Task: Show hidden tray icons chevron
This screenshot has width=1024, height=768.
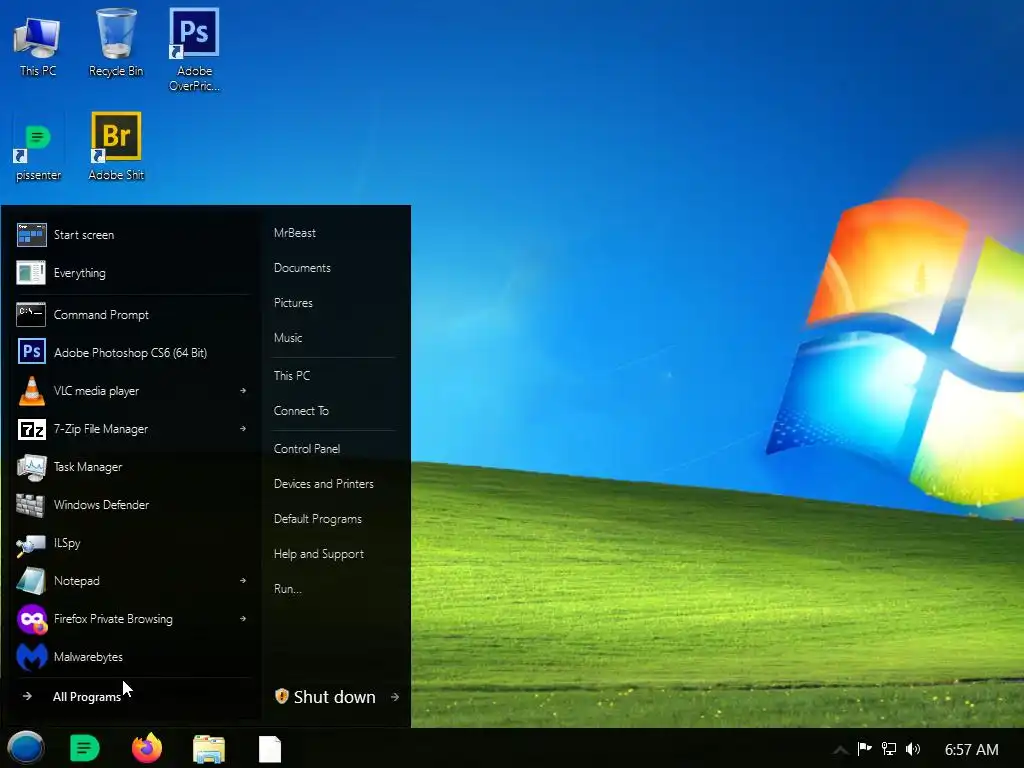Action: click(840, 749)
